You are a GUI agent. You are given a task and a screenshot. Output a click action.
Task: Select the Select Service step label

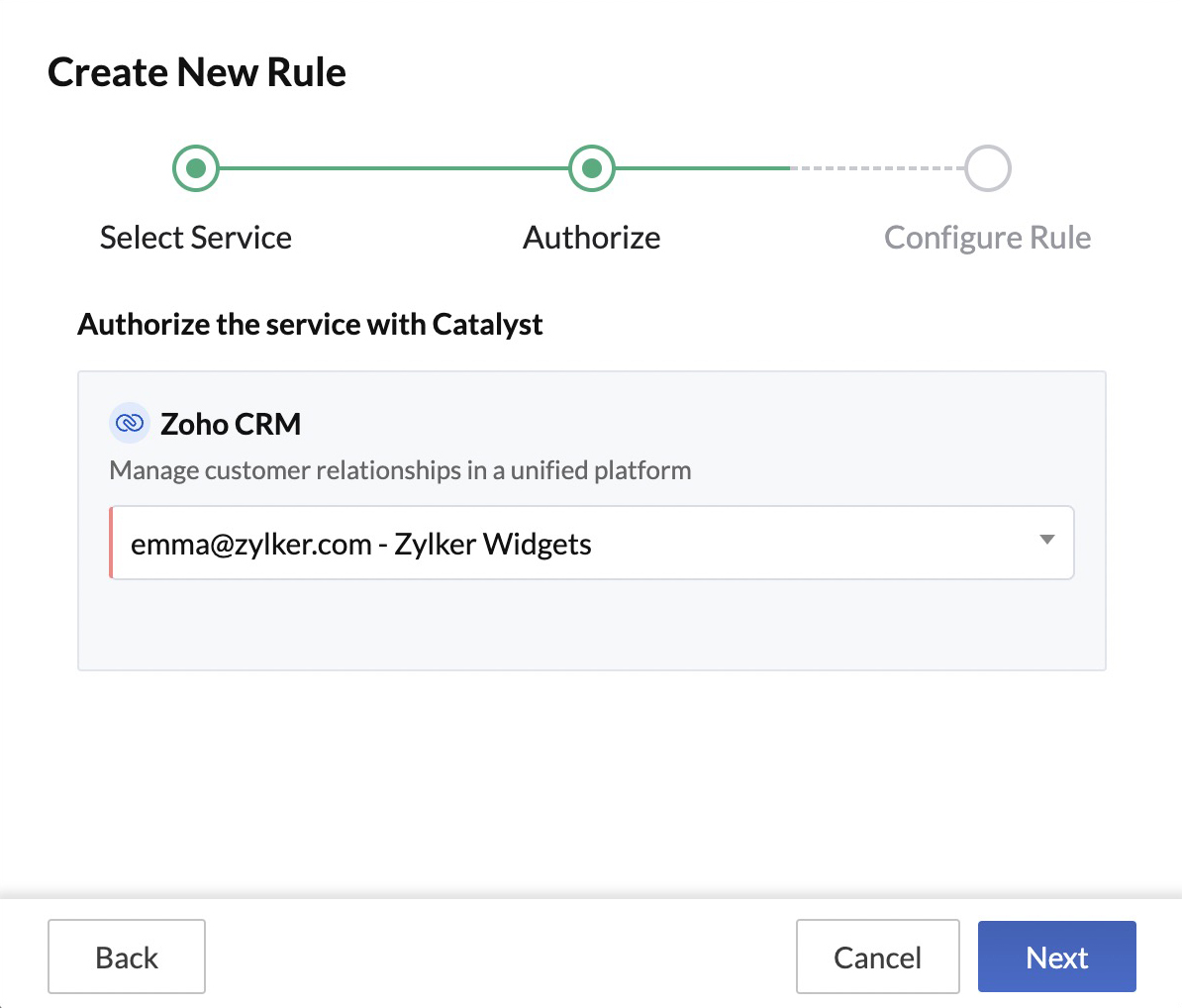tap(195, 238)
